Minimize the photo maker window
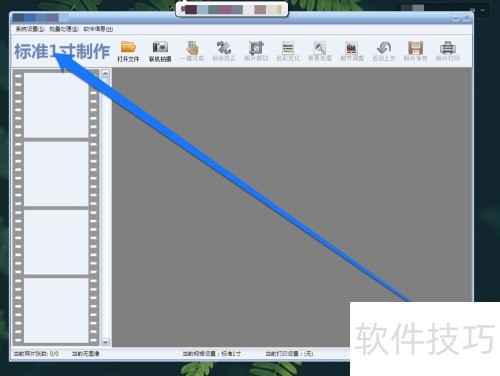Screen dimensions: 500x376 (x=456, y=18)
